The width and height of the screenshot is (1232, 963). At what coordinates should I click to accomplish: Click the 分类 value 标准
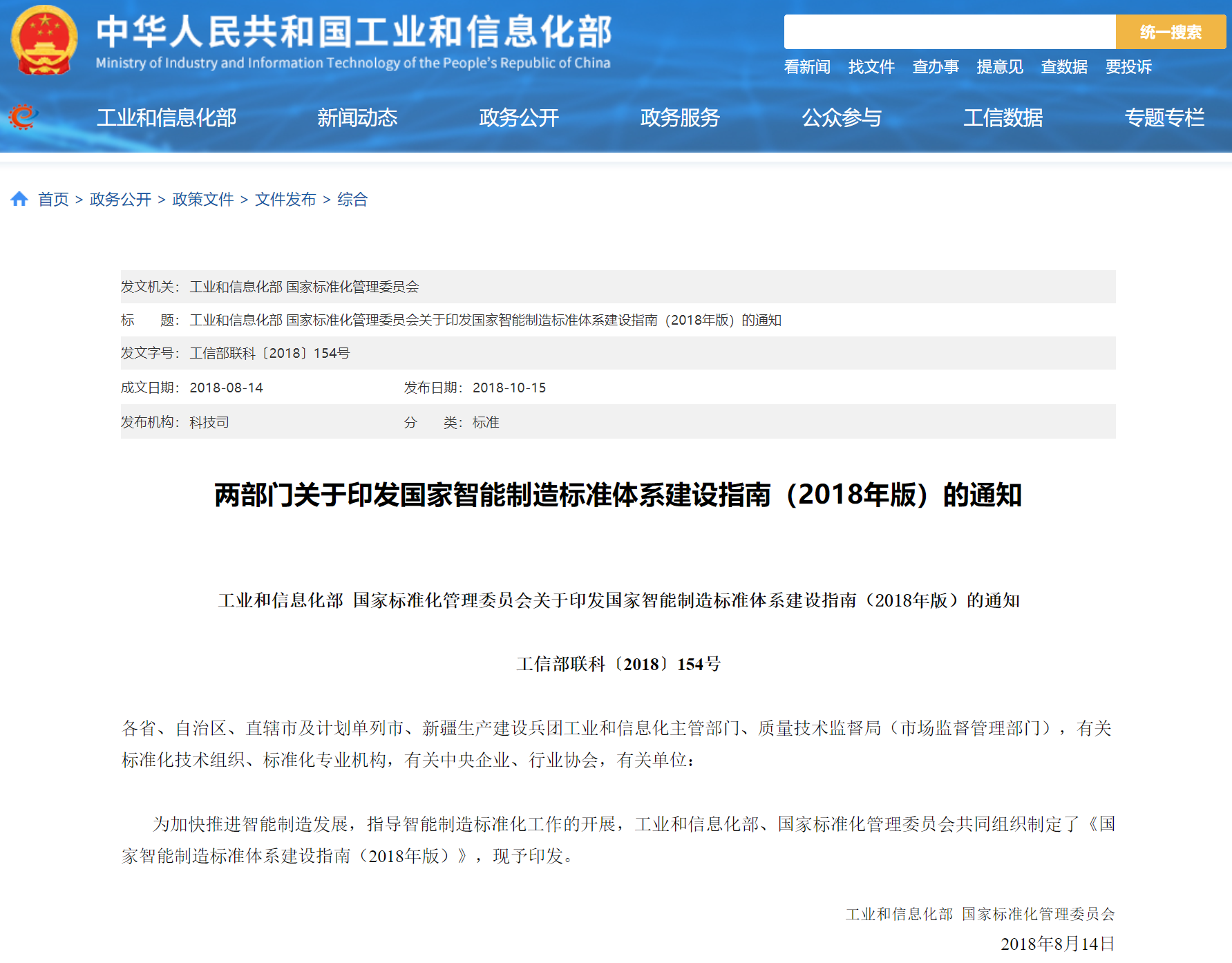[x=486, y=422]
